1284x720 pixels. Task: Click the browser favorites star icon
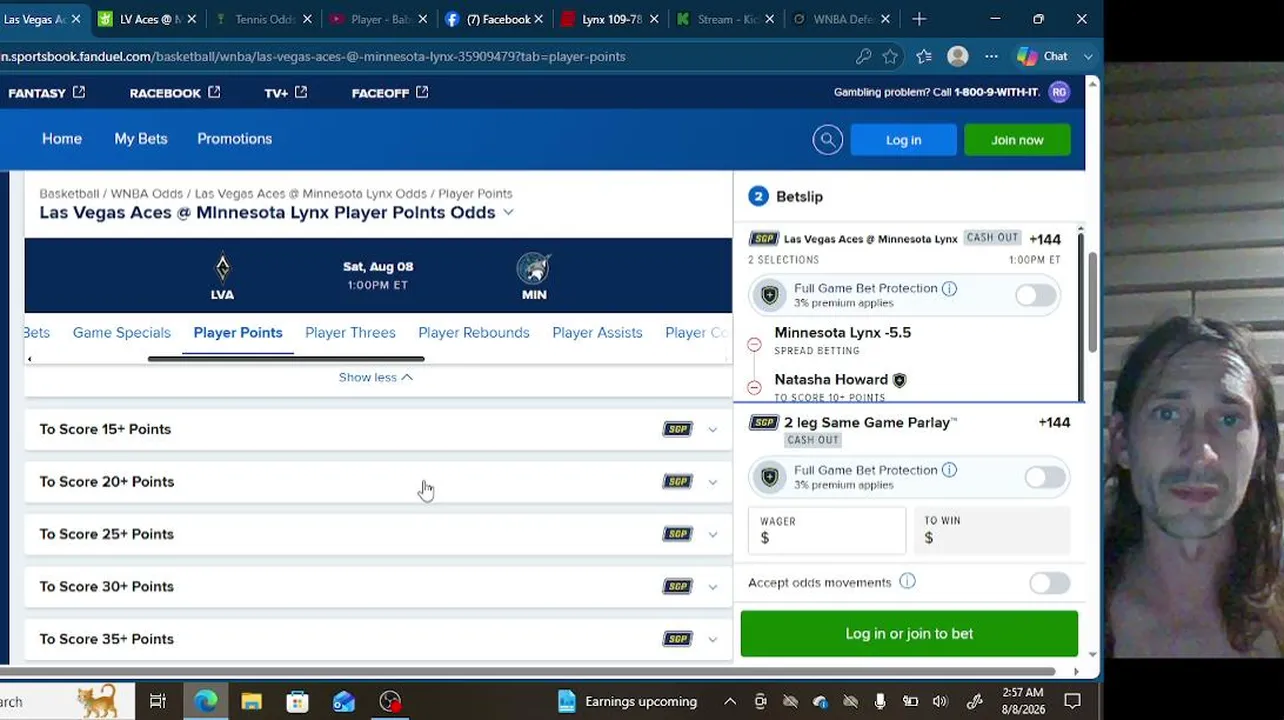tap(890, 57)
